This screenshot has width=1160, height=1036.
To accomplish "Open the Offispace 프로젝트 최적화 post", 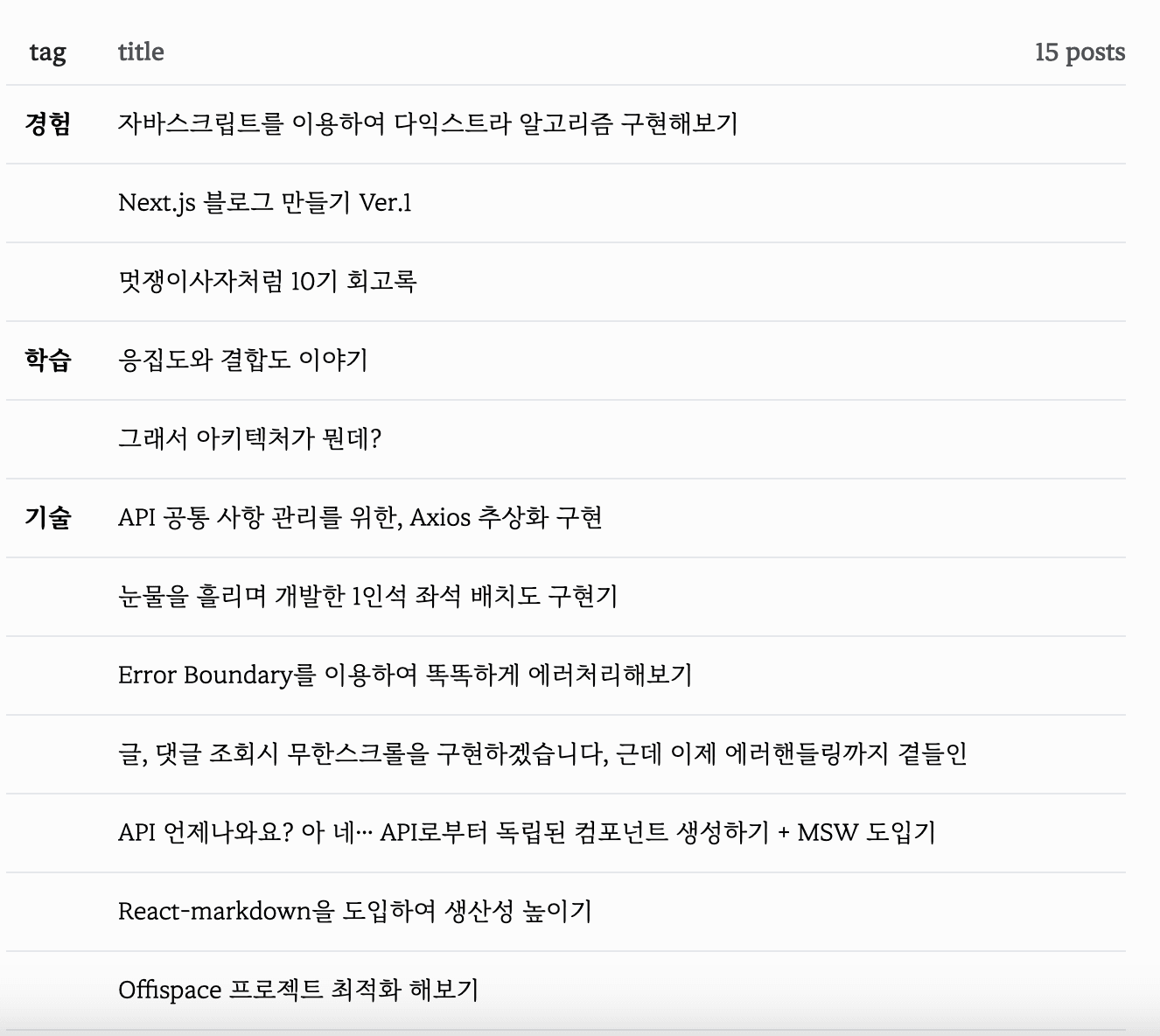I will [x=297, y=990].
